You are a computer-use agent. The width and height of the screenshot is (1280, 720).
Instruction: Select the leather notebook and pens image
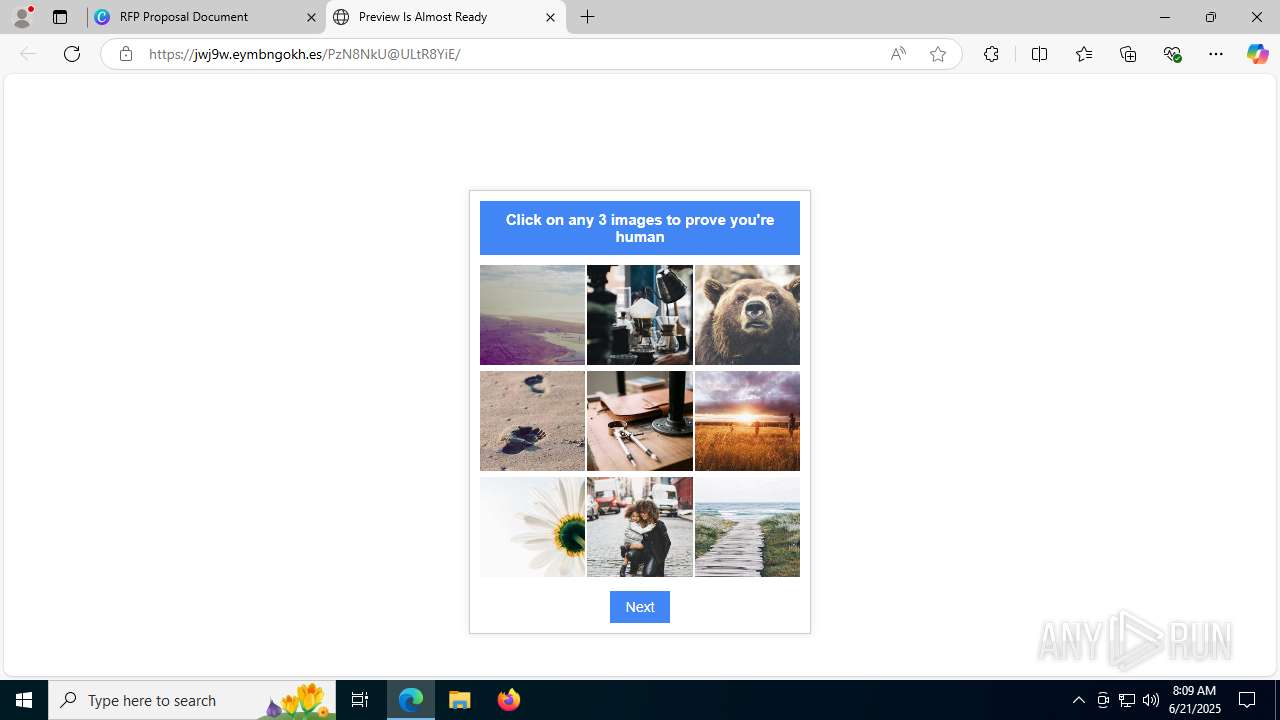click(x=640, y=421)
